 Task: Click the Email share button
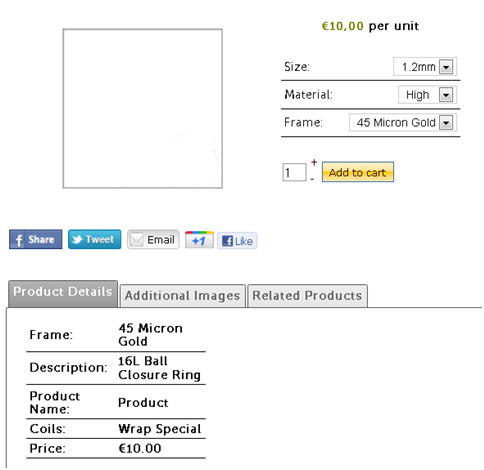pos(153,239)
